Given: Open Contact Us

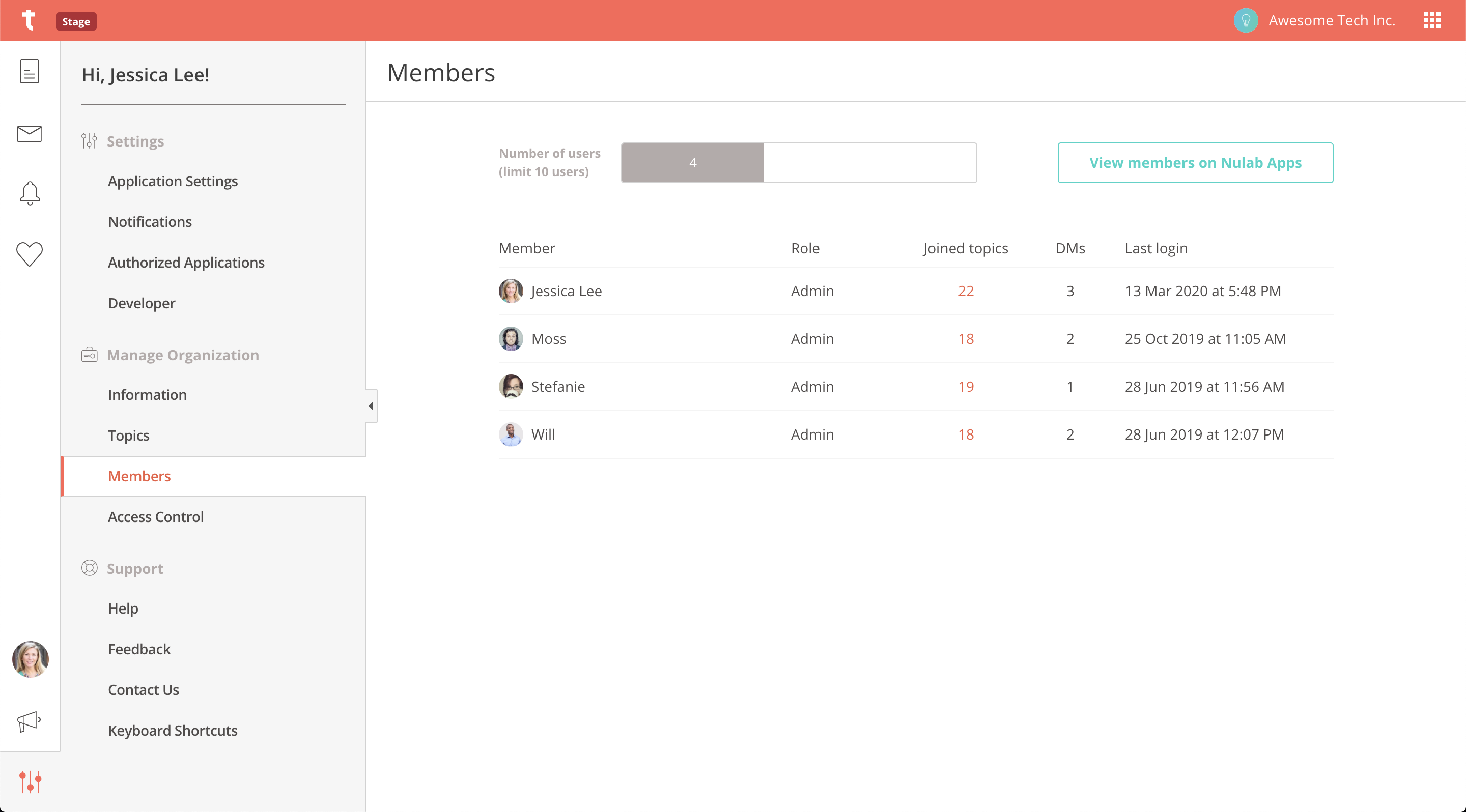Looking at the screenshot, I should tap(144, 690).
